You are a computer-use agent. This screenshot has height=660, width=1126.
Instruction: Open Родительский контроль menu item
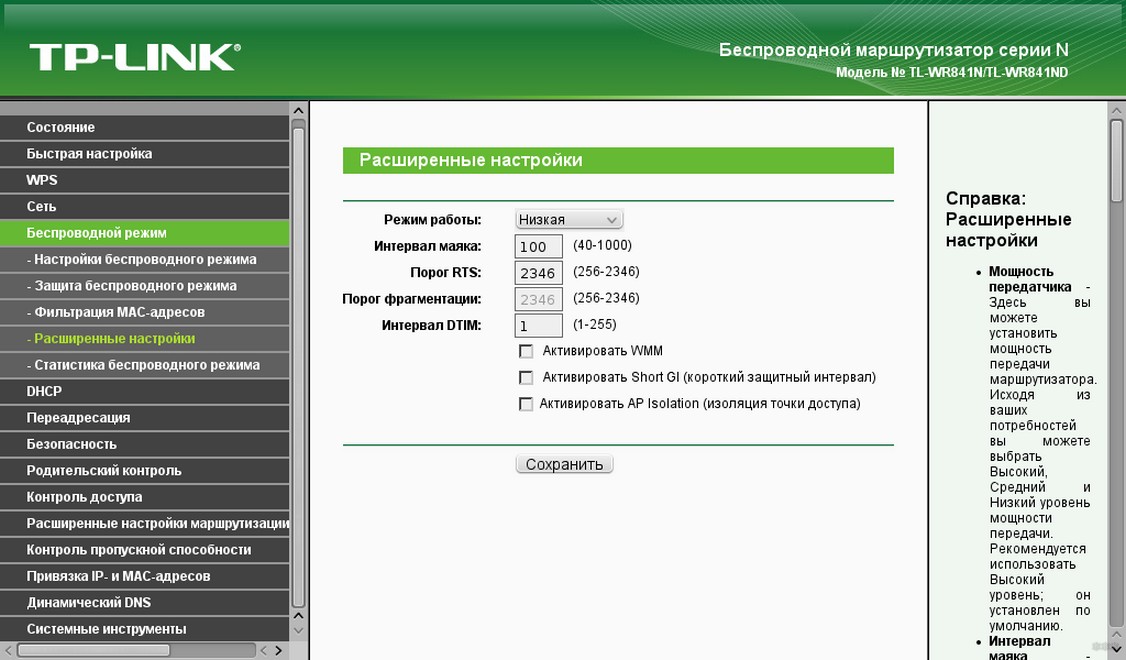click(x=103, y=470)
